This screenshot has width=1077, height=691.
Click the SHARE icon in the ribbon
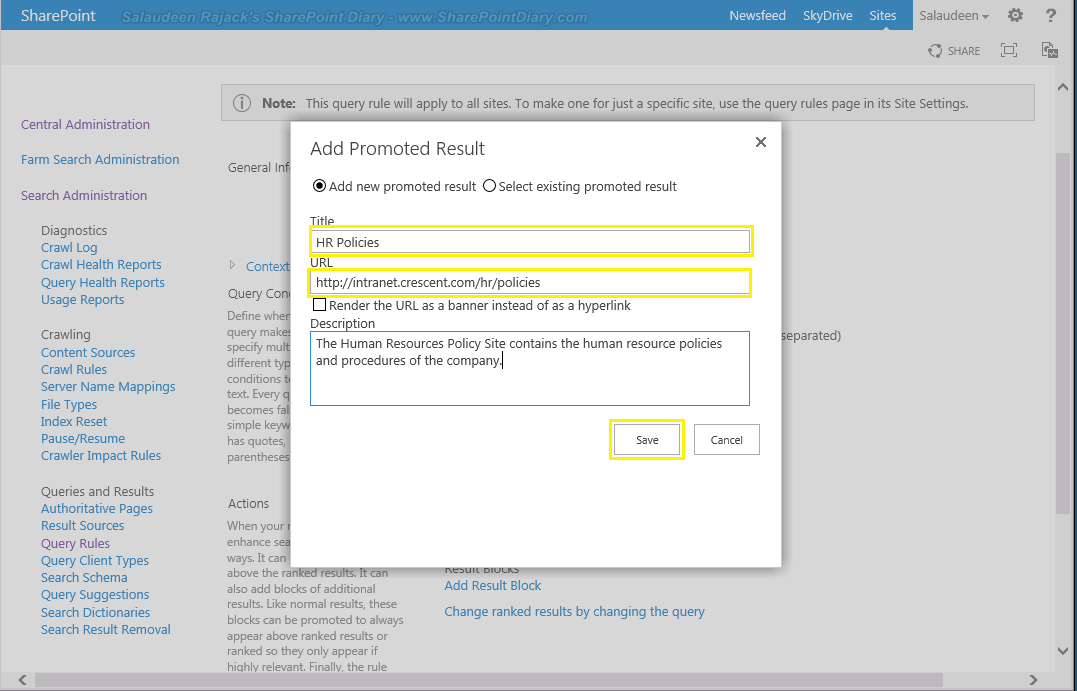click(952, 50)
